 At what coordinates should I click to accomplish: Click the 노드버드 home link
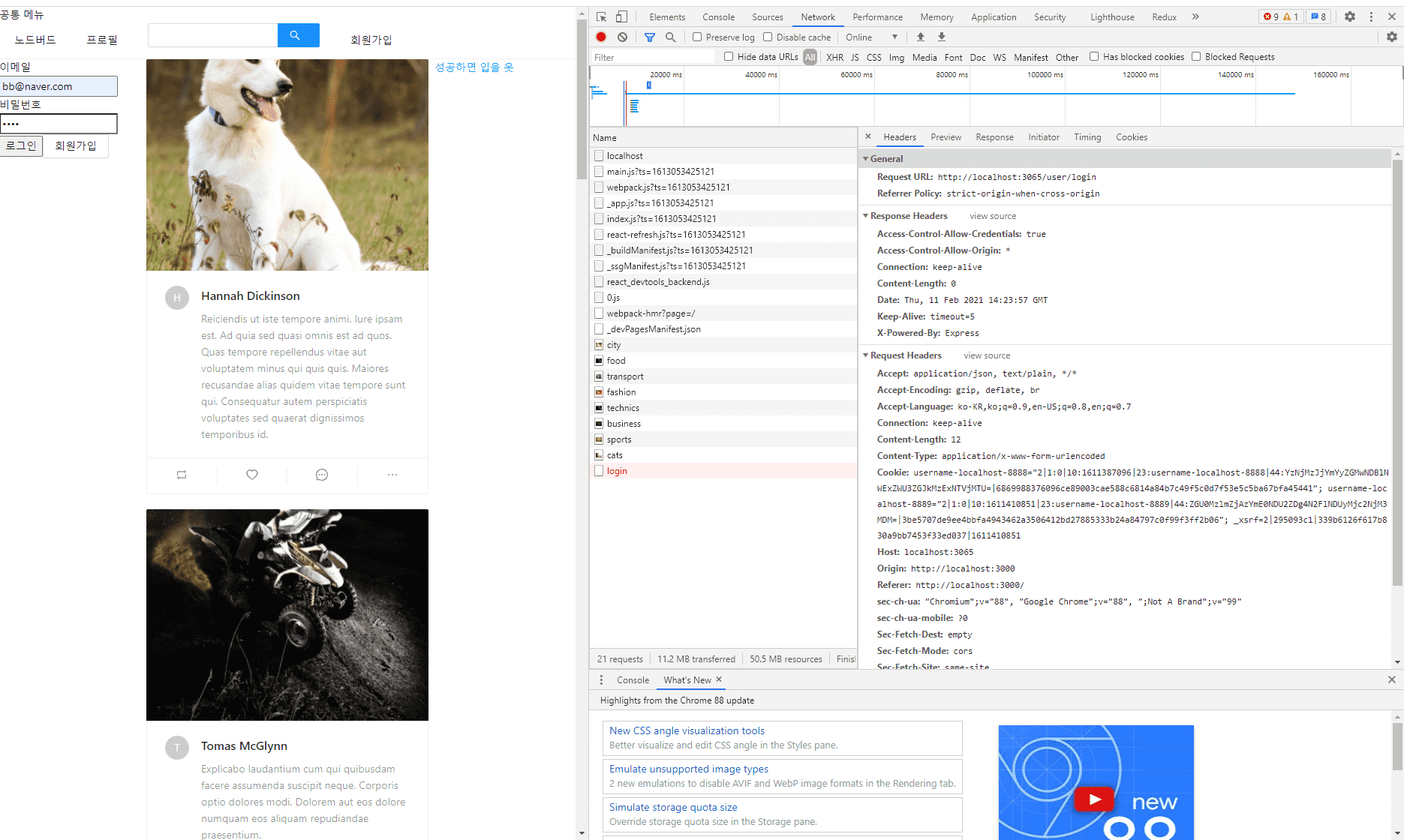[35, 40]
